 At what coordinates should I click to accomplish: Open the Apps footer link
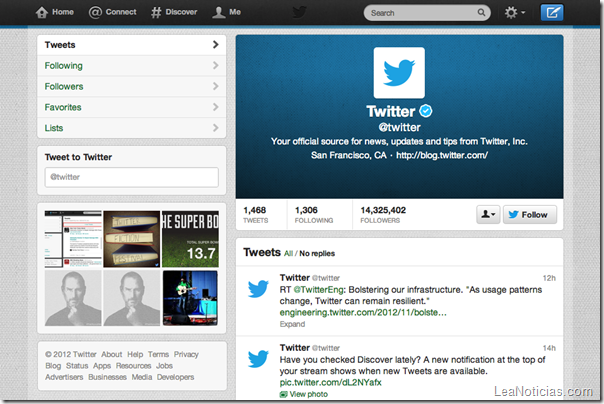tap(102, 366)
